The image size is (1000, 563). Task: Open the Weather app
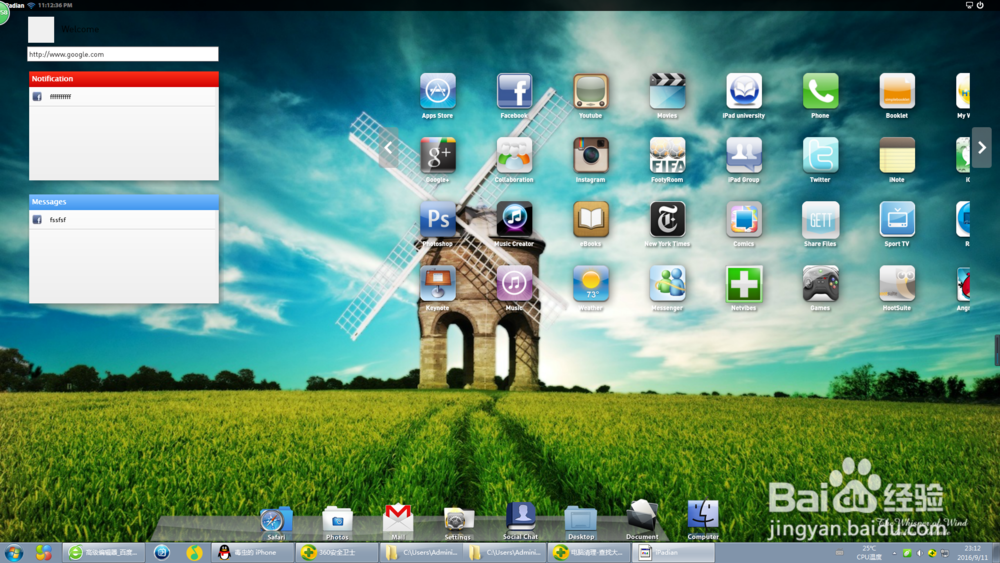pyautogui.click(x=591, y=283)
